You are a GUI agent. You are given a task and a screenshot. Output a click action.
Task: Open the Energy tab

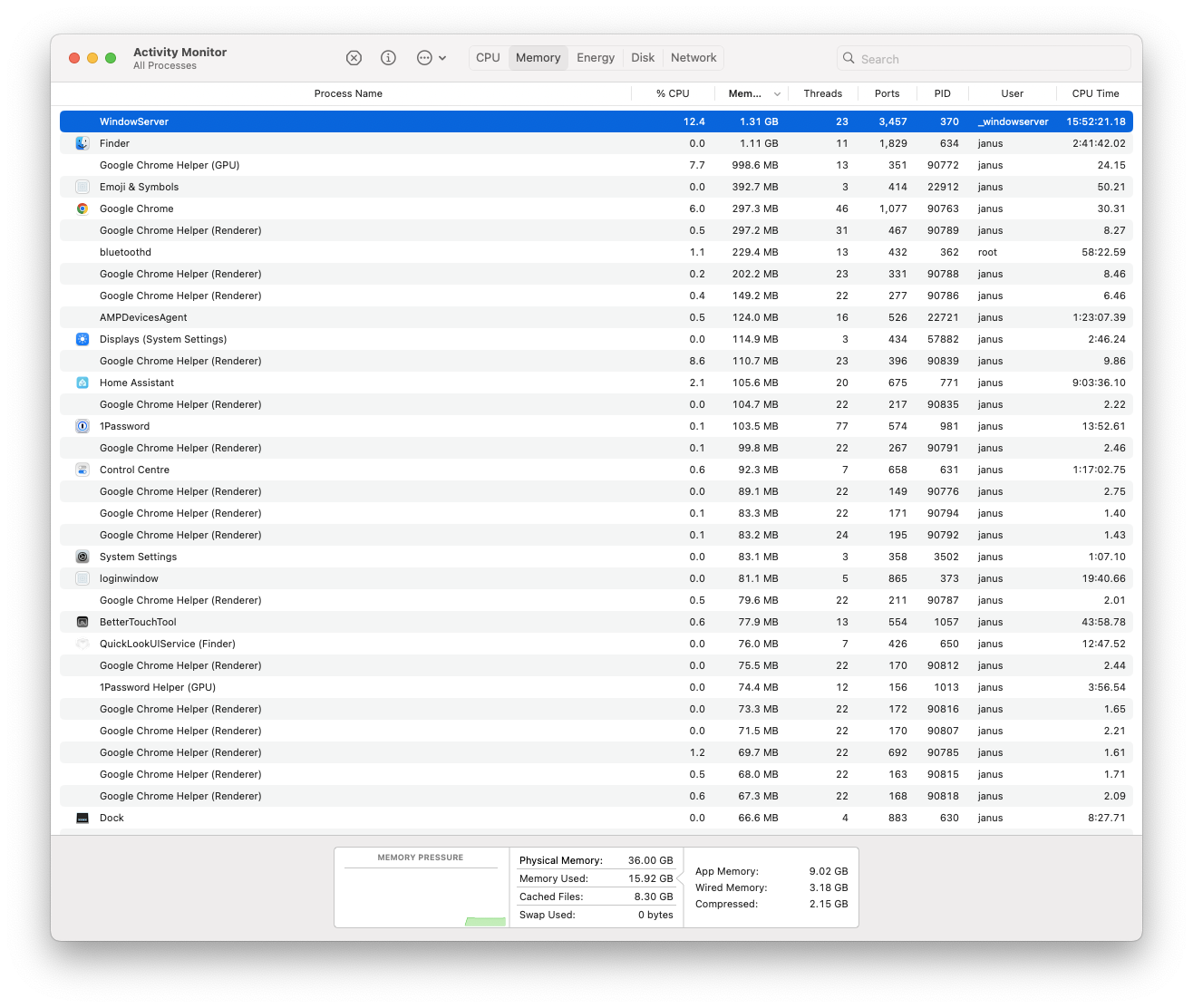(596, 58)
